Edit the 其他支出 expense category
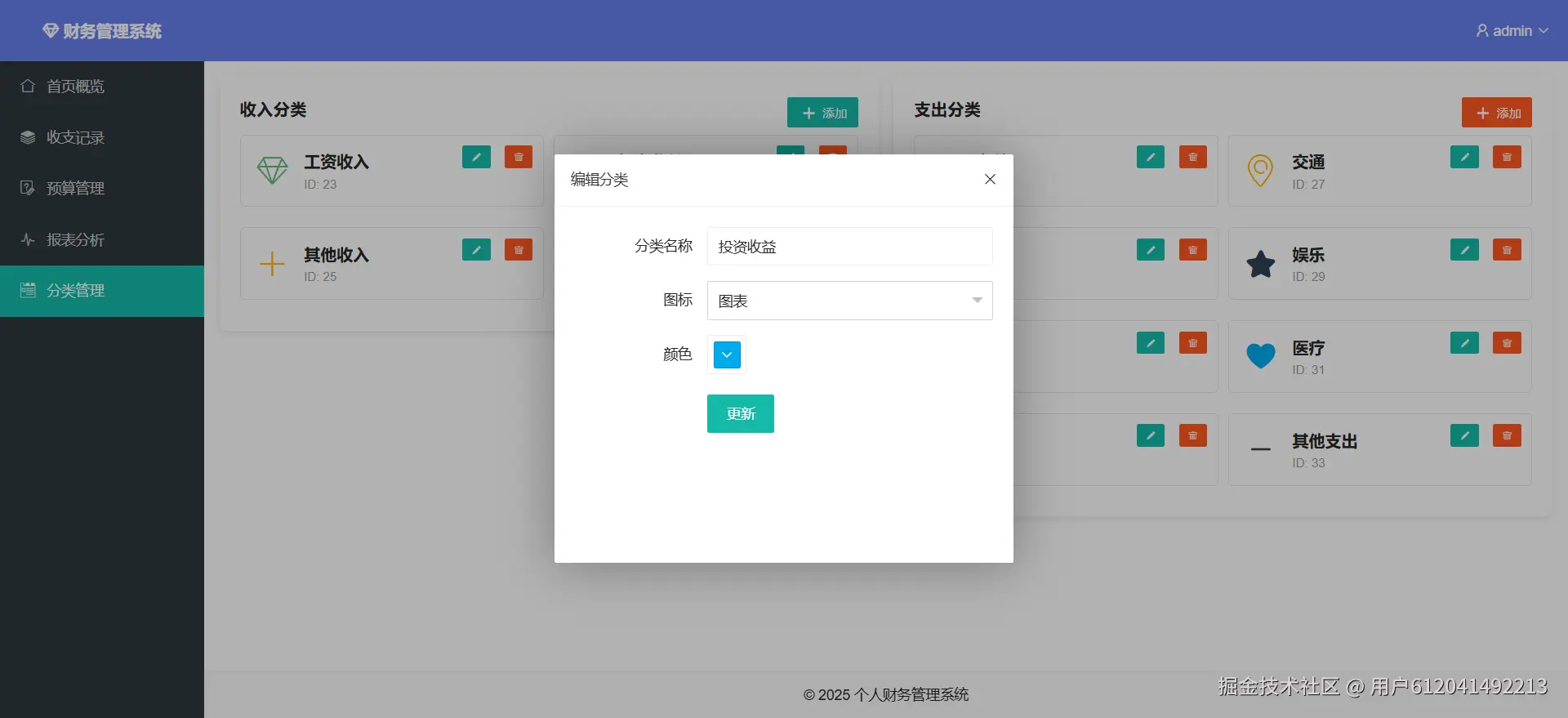This screenshot has height=718, width=1568. point(1464,435)
